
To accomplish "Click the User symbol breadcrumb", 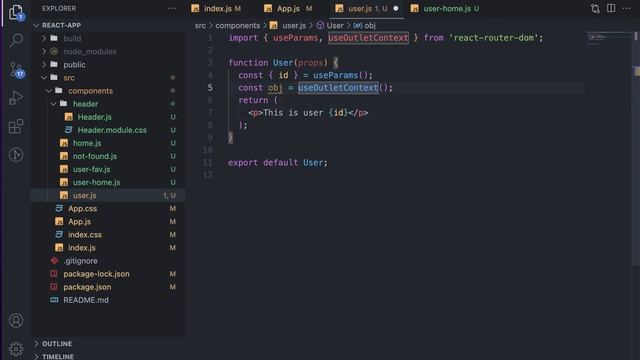I will (335, 25).
